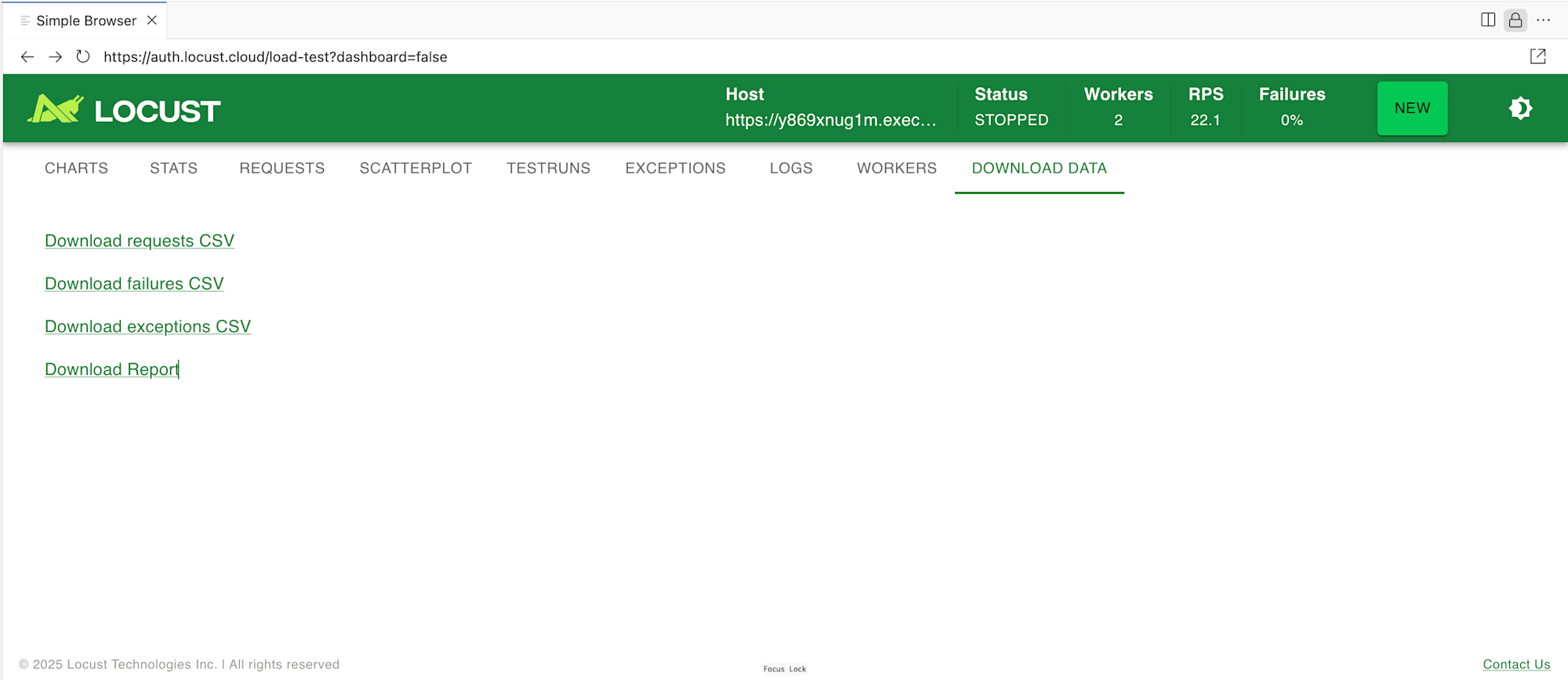
Task: Download requests CSV file
Action: tap(140, 241)
